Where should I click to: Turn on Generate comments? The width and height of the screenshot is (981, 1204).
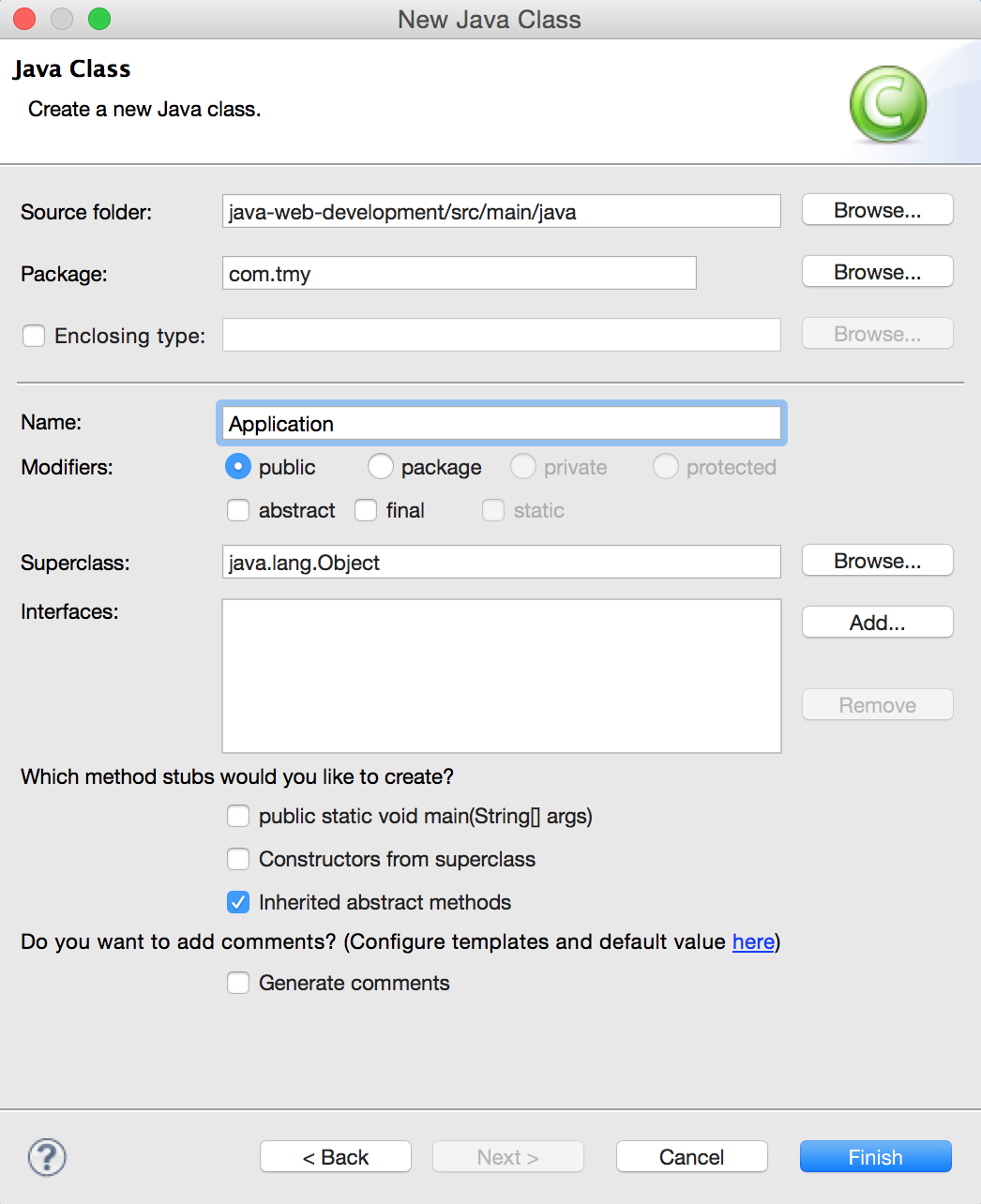tap(238, 983)
